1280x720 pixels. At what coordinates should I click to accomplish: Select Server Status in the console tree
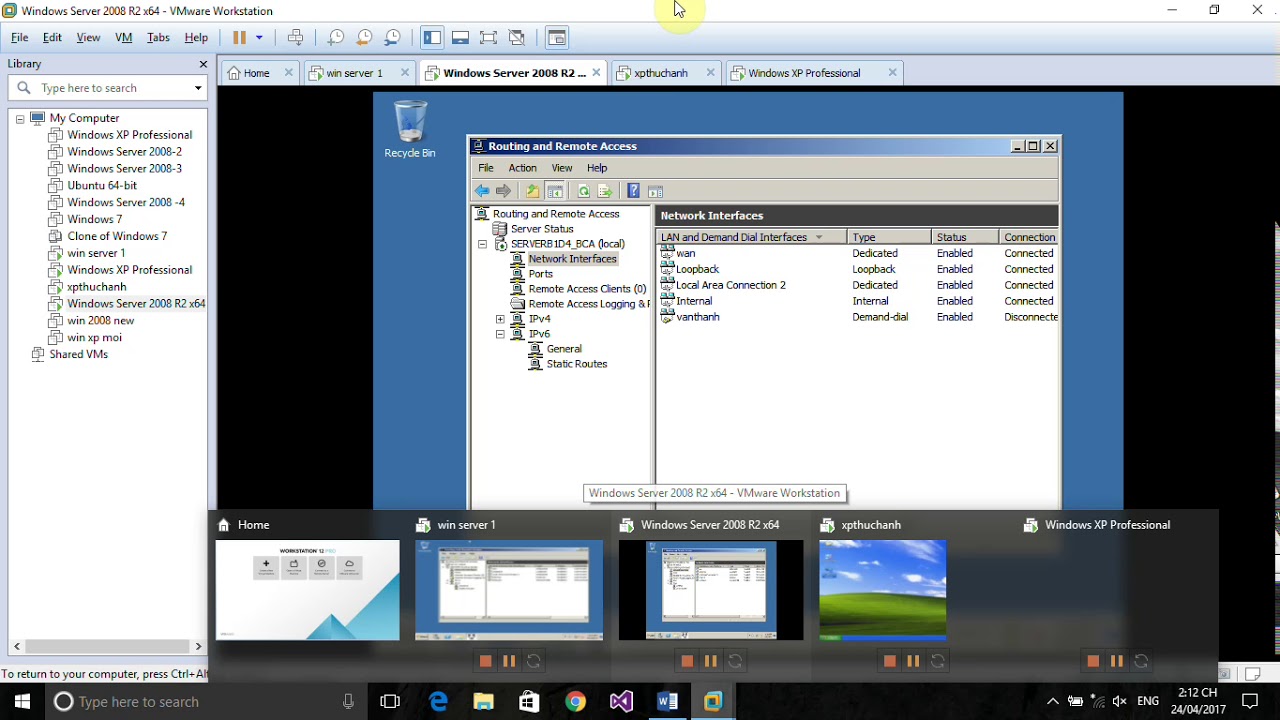(542, 229)
